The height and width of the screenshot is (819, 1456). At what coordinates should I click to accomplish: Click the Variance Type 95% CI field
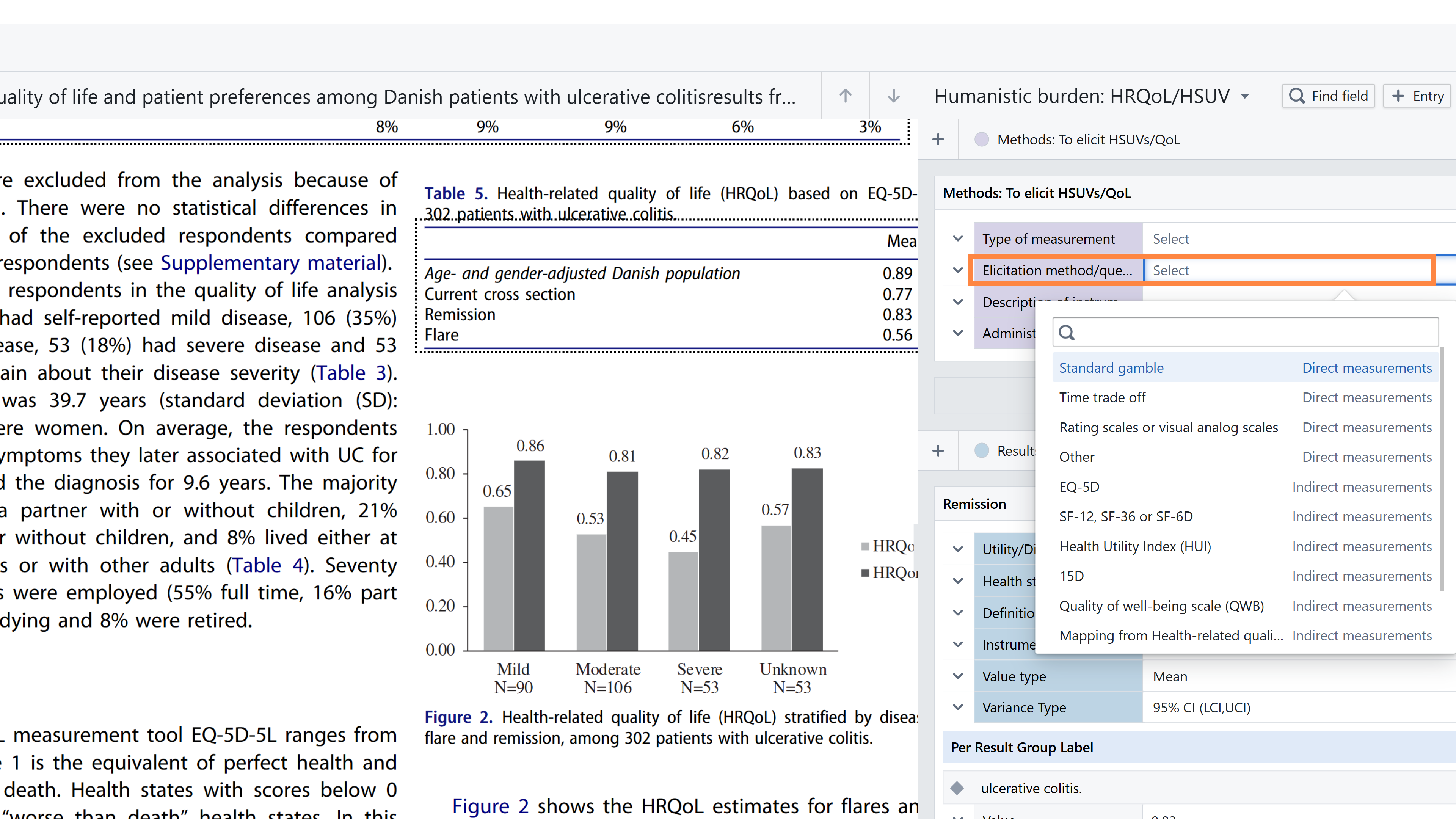tap(1299, 707)
